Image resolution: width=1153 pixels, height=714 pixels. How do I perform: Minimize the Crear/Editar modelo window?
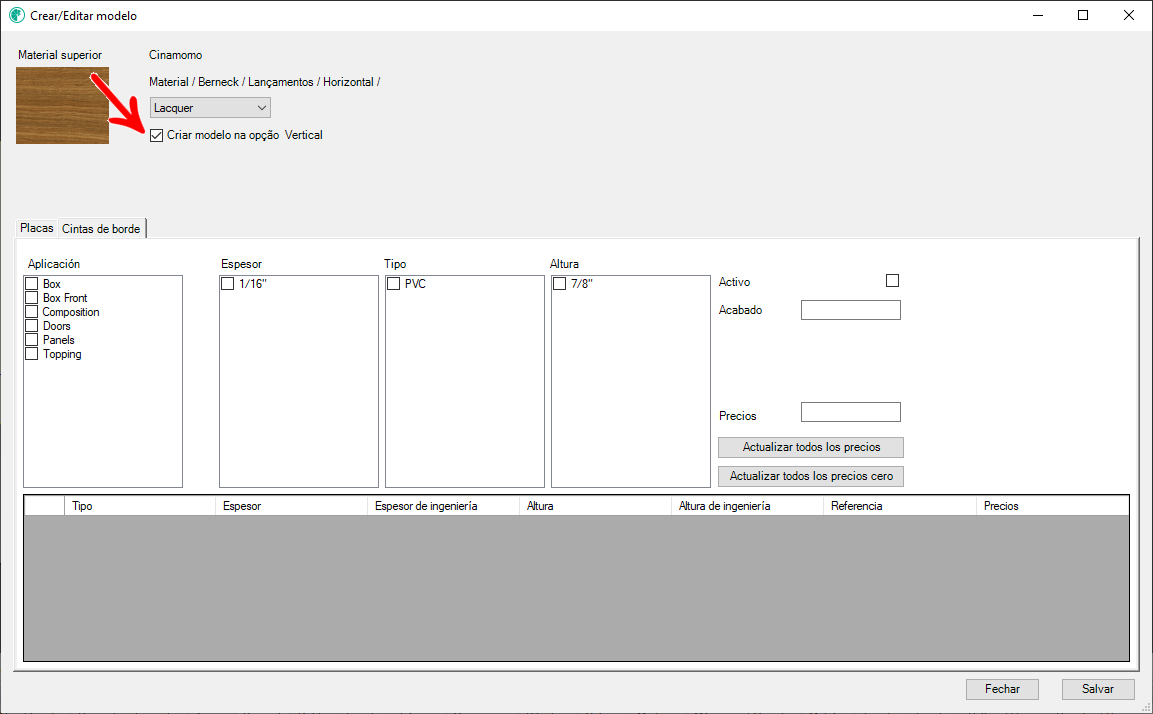(1038, 15)
